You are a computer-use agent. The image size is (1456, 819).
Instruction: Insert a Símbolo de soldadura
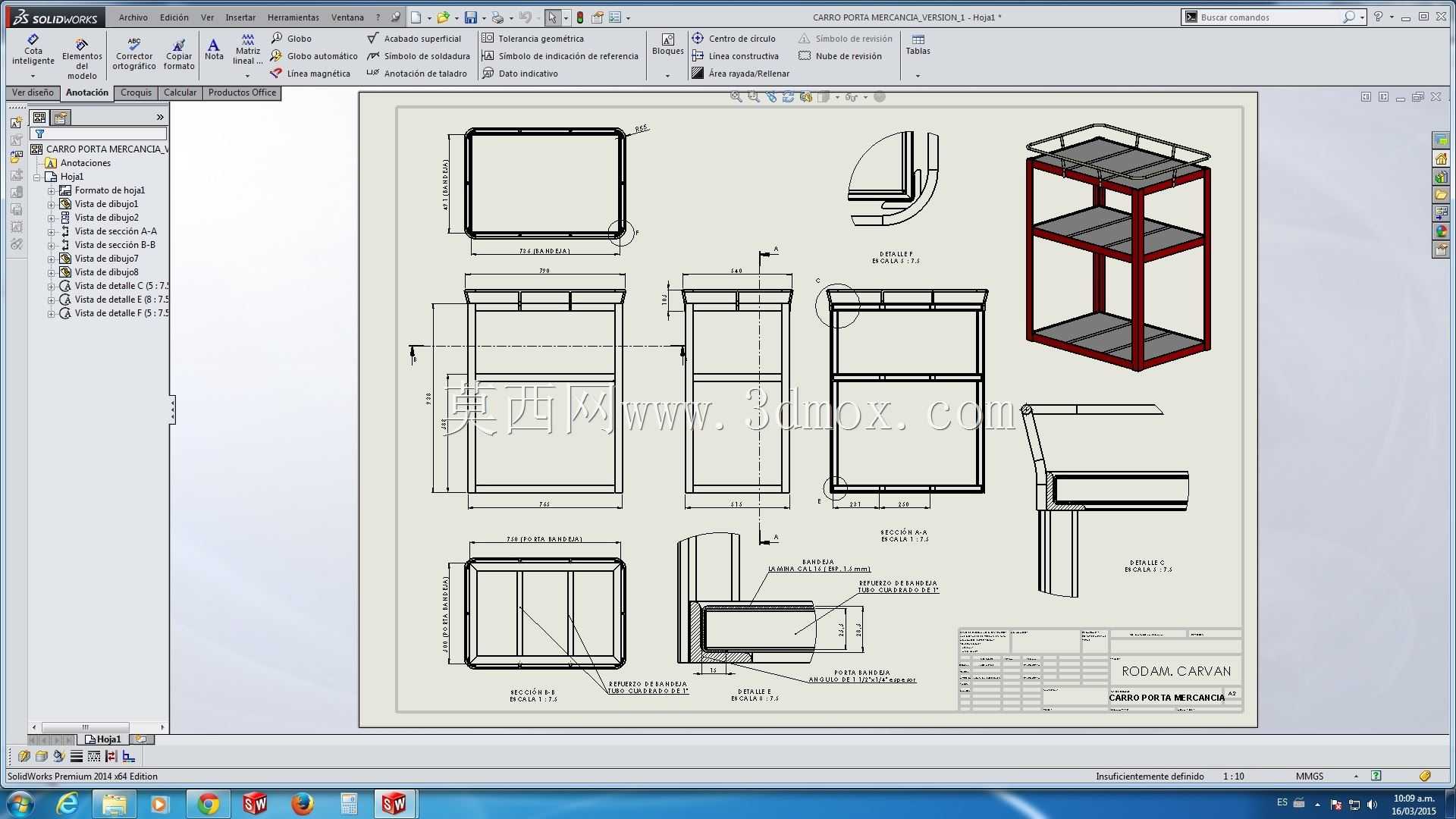coord(419,56)
